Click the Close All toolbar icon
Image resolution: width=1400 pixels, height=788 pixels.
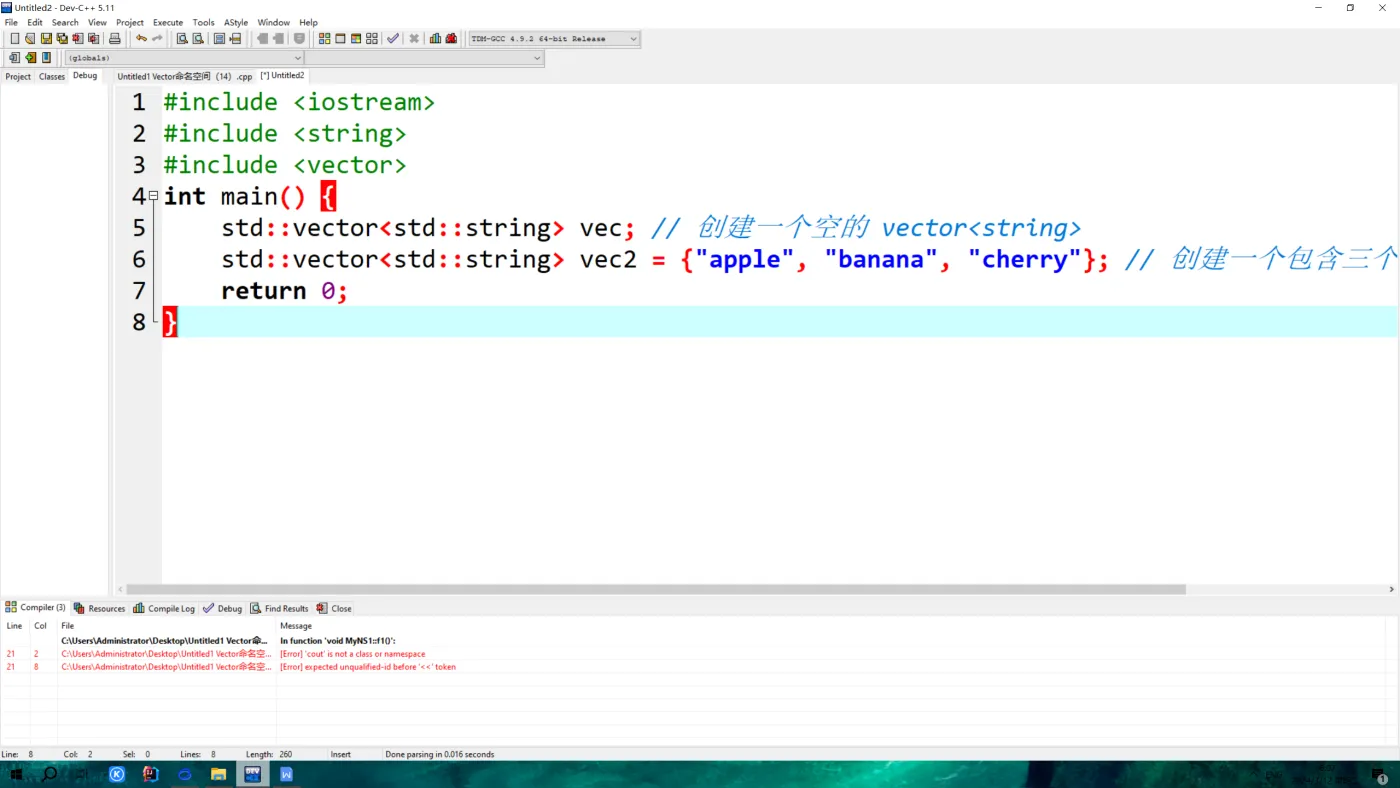(x=94, y=39)
